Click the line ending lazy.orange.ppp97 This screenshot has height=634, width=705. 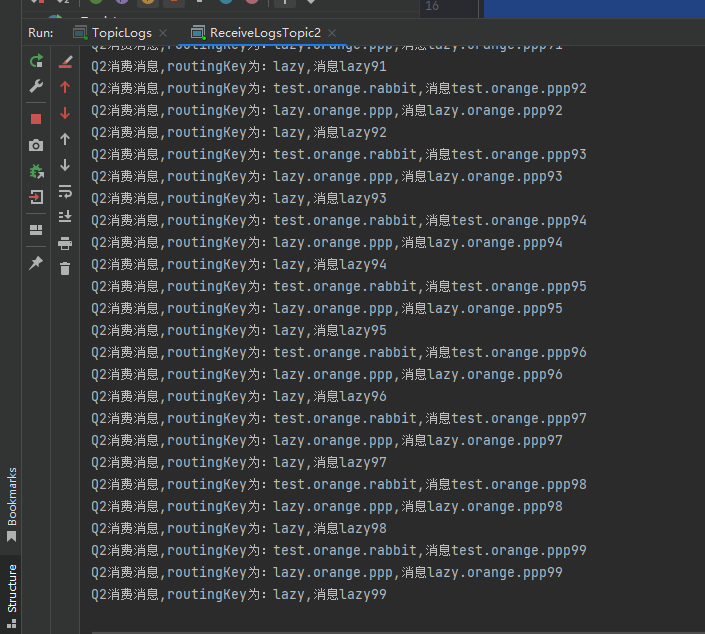327,440
